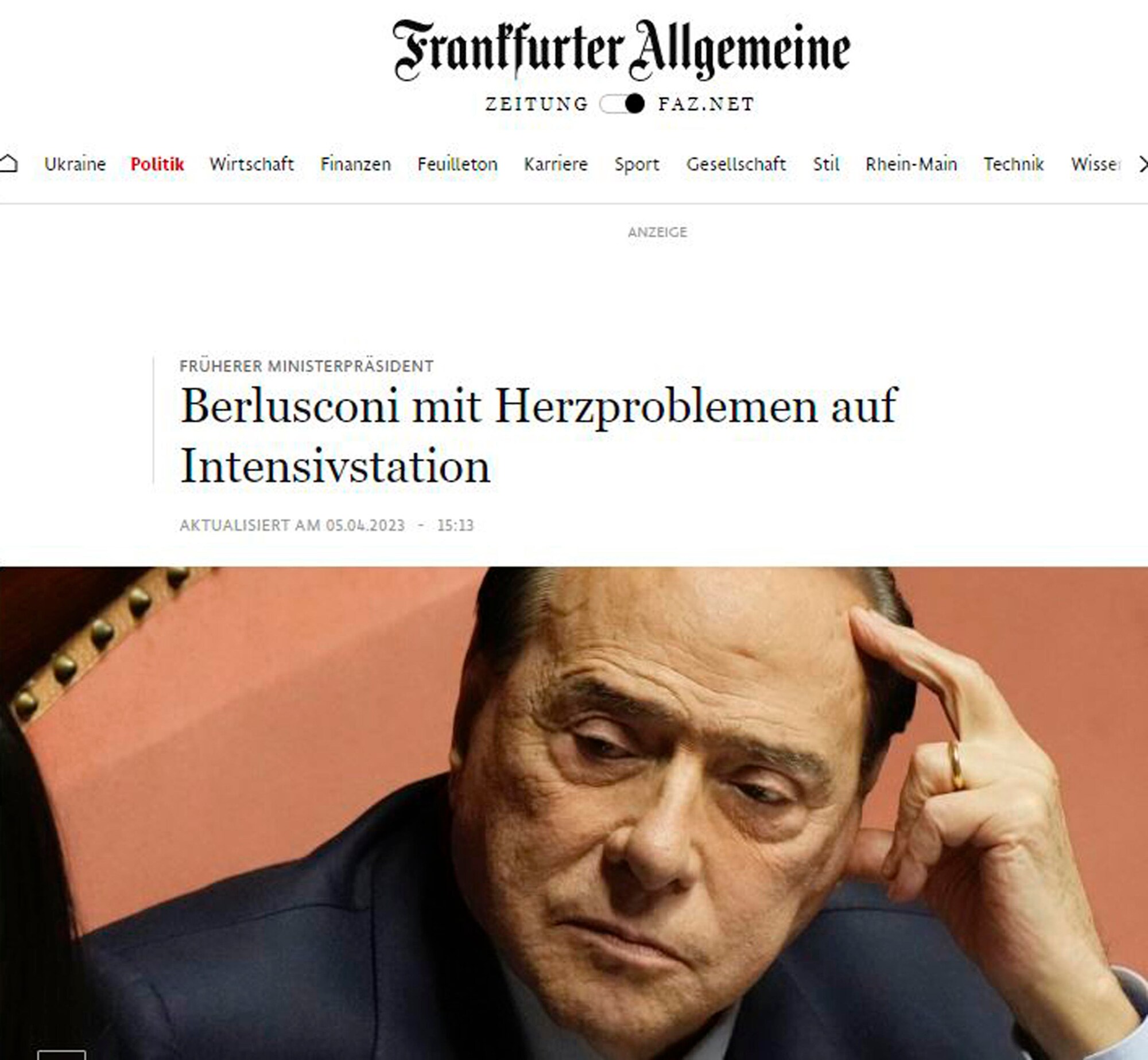Select the Politik tab

tap(157, 164)
